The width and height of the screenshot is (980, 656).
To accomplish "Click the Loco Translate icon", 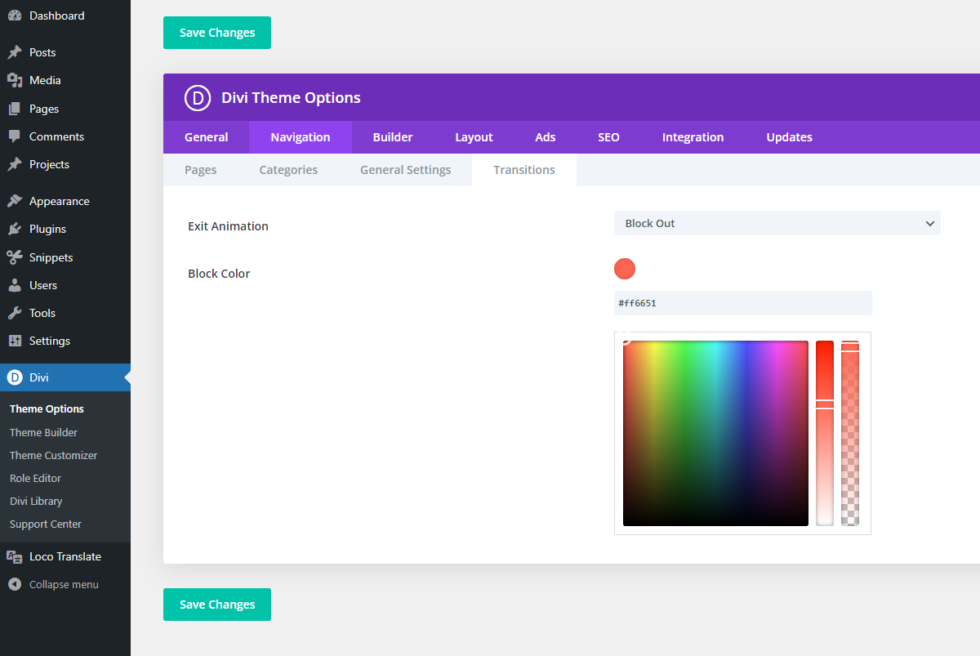I will [14, 556].
